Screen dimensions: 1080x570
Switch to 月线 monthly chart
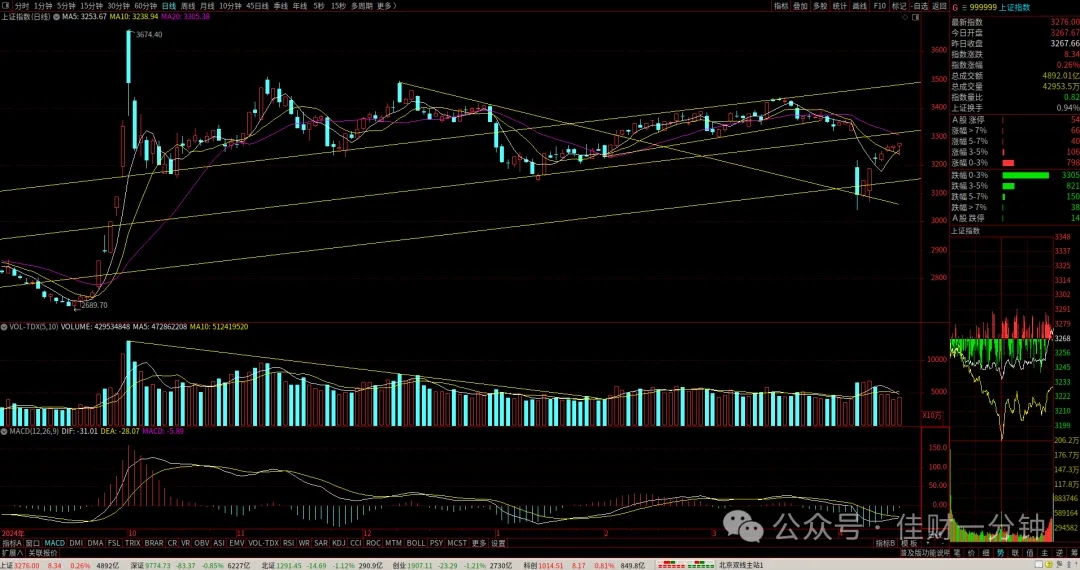click(207, 6)
